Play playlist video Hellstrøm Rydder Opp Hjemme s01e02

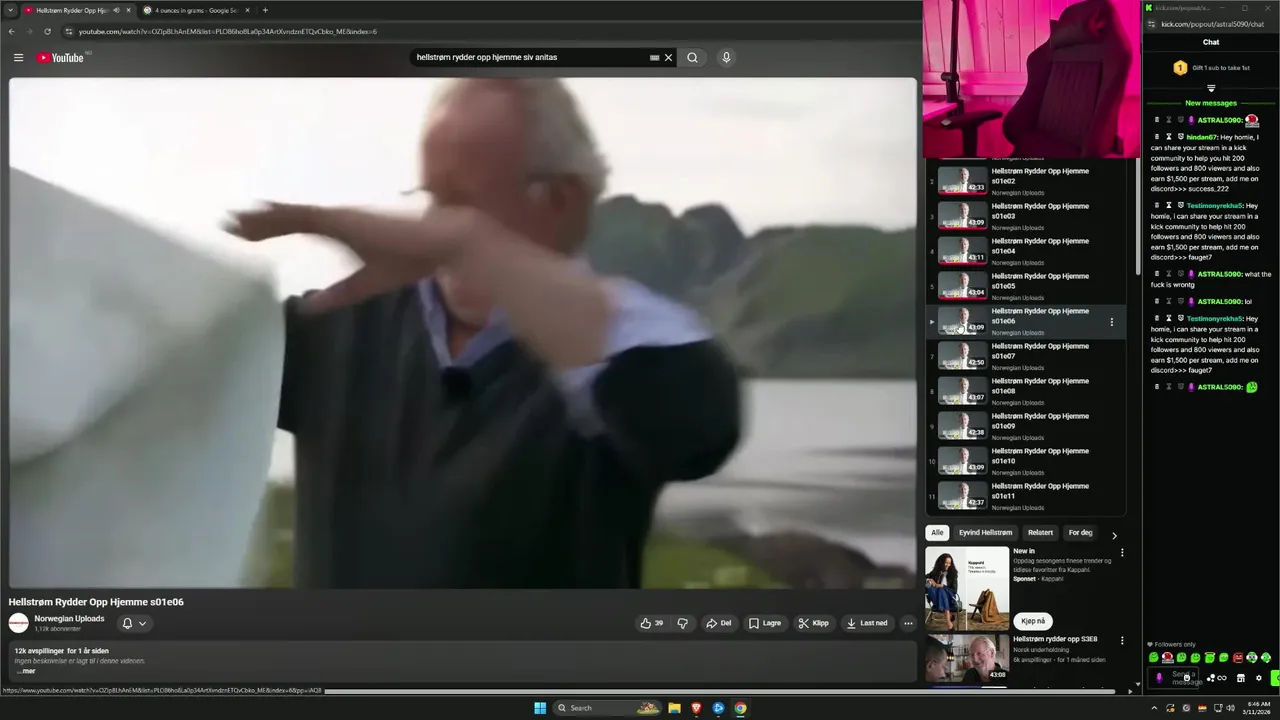coord(1025,181)
